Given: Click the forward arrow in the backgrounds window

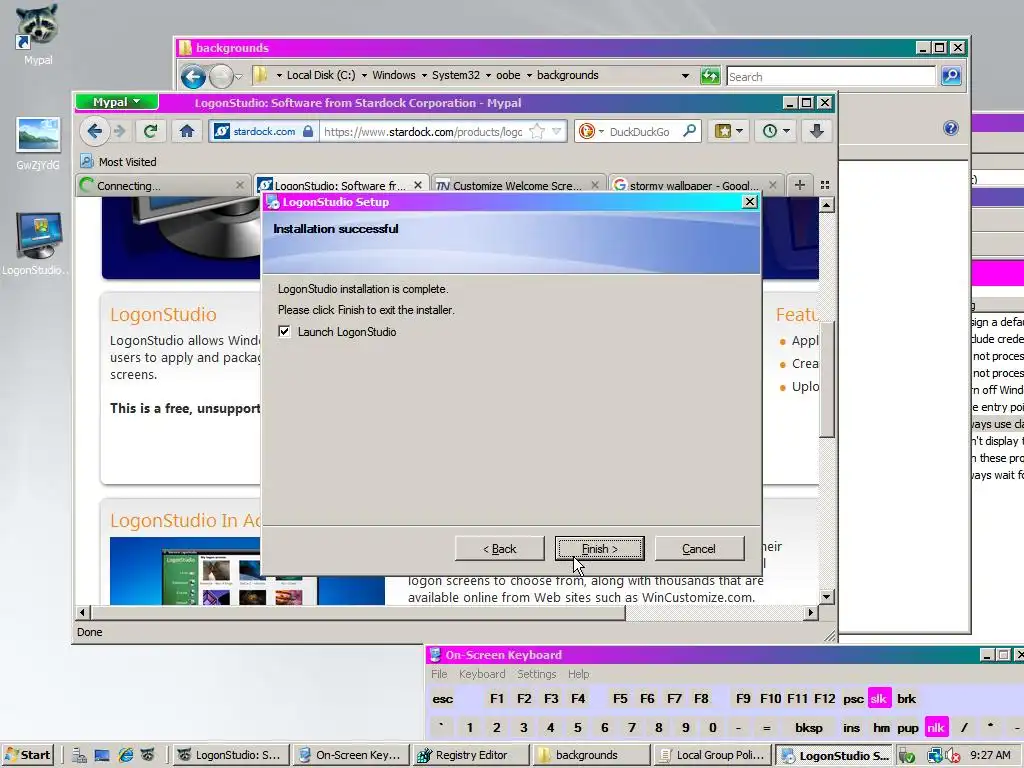Looking at the screenshot, I should point(221,76).
